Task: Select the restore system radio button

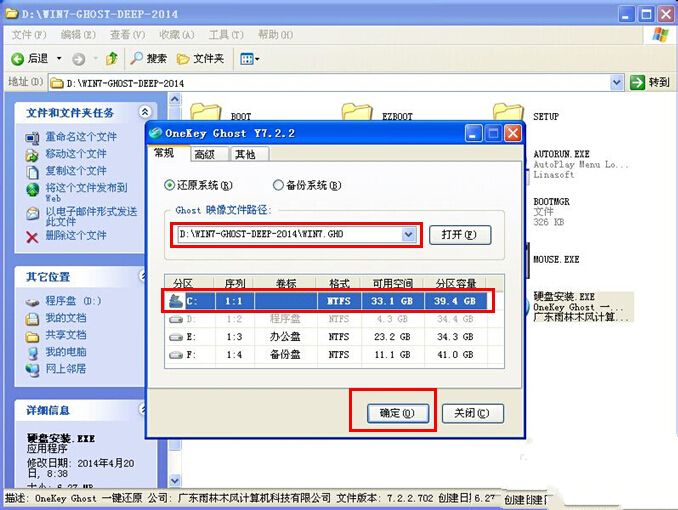Action: click(168, 185)
